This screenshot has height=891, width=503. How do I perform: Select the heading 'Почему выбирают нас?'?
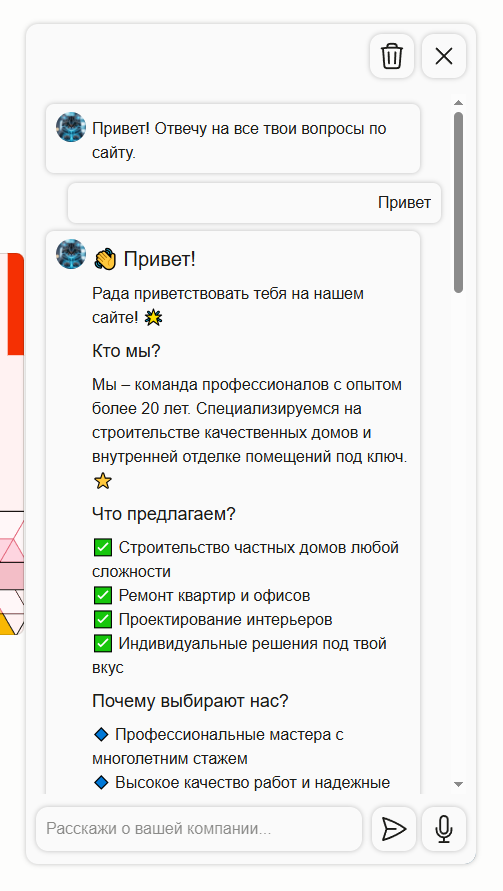(190, 701)
